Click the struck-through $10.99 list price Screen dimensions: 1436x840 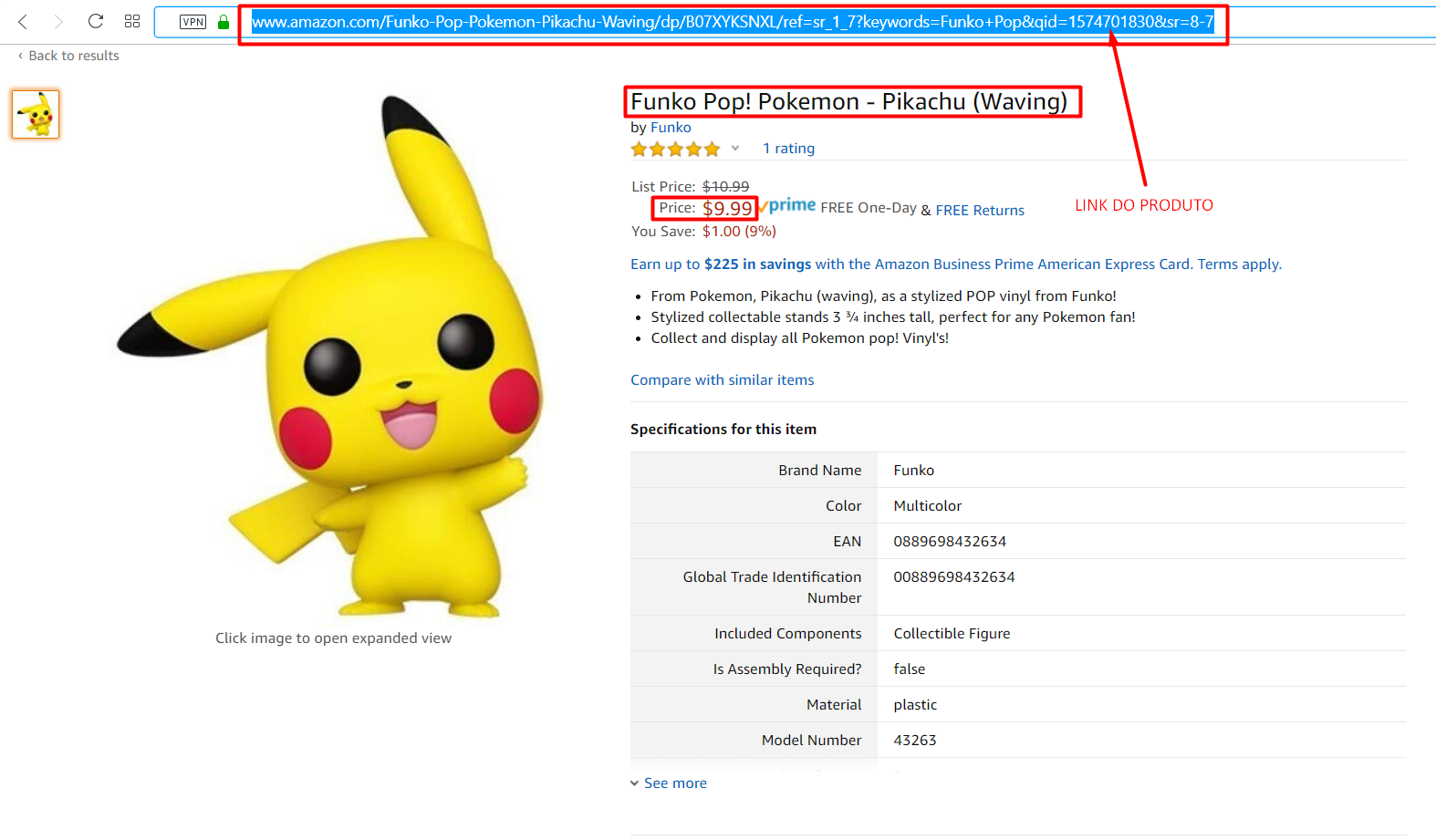(725, 187)
